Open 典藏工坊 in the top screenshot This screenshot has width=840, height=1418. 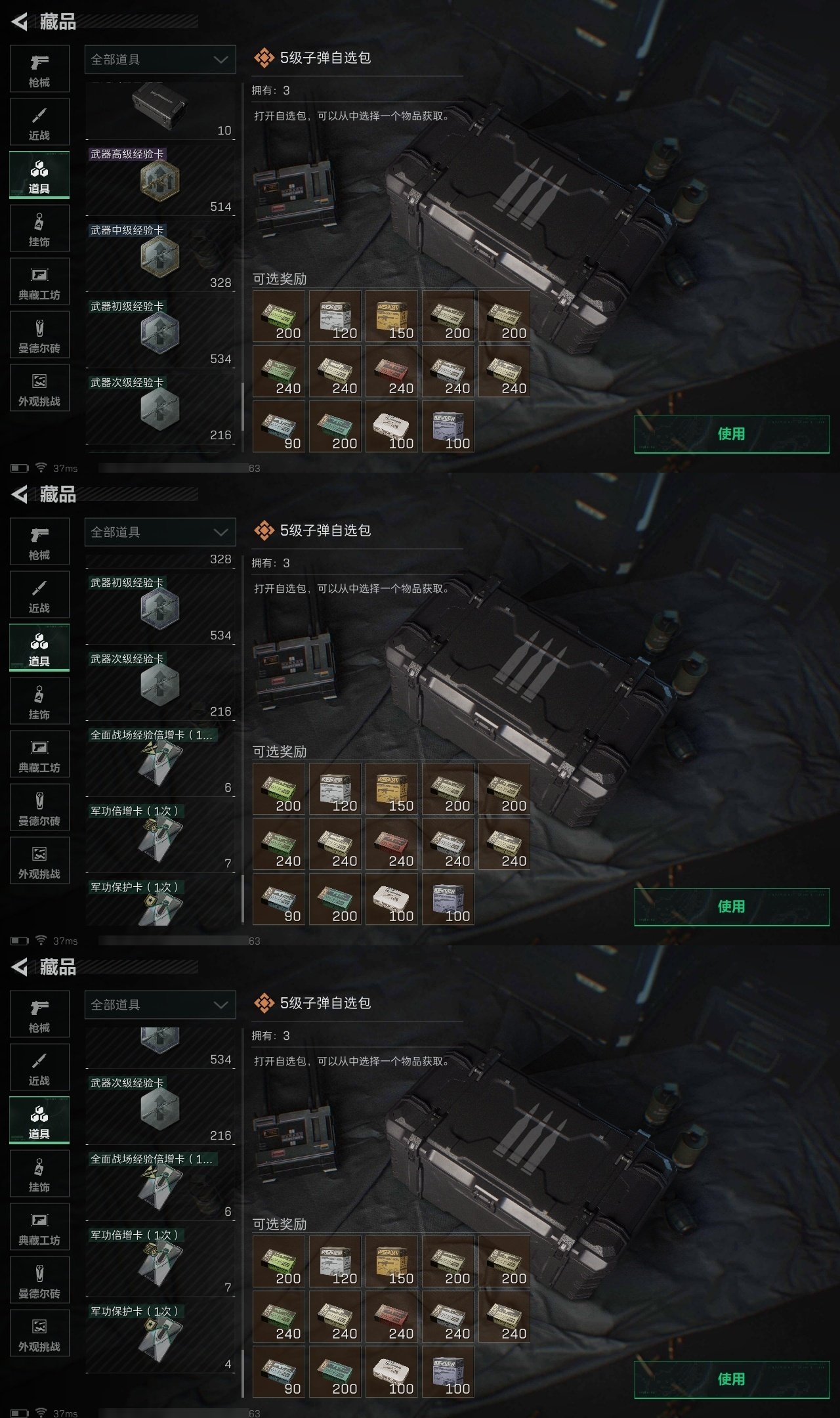39,281
